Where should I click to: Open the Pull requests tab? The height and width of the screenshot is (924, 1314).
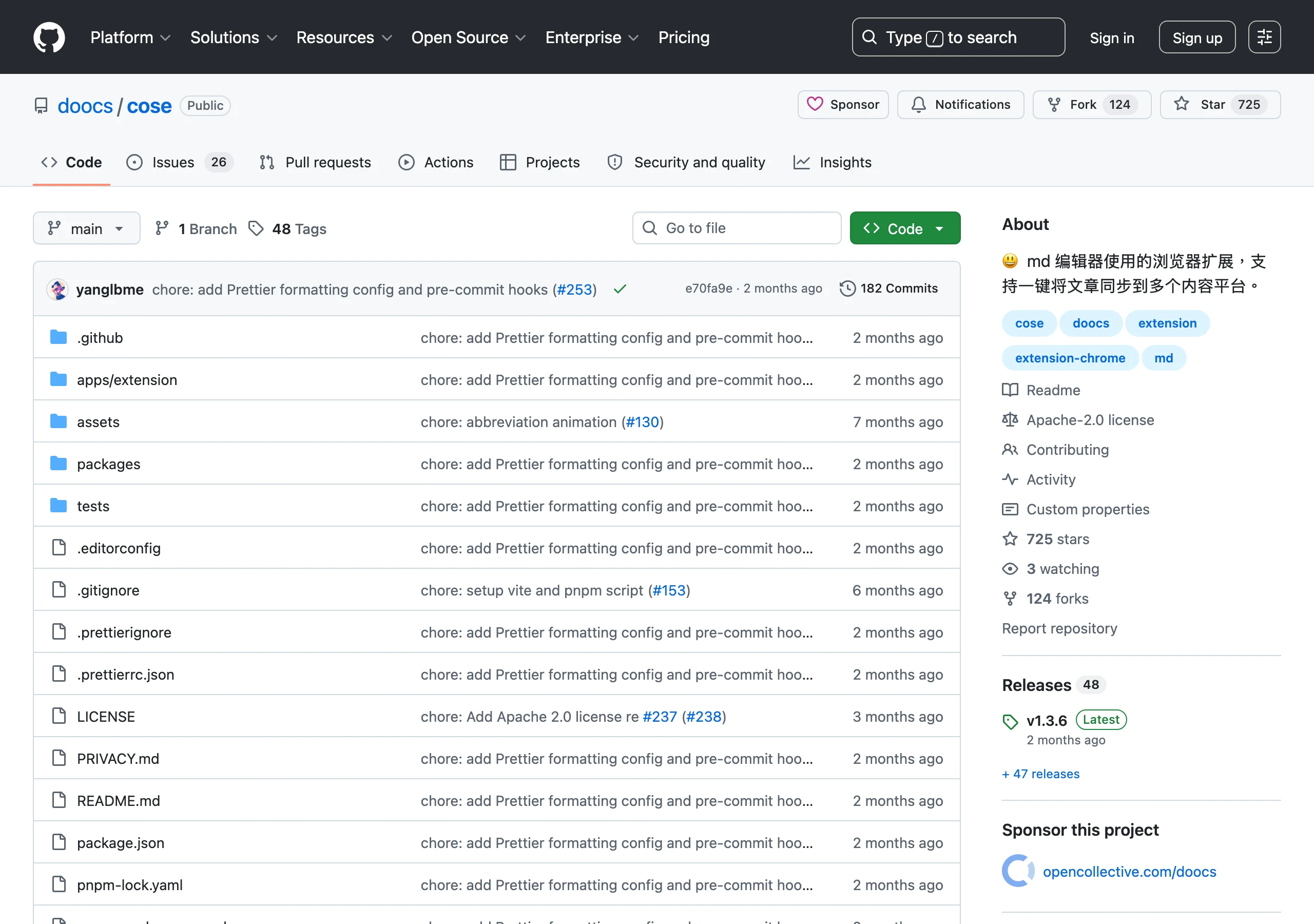pos(315,163)
